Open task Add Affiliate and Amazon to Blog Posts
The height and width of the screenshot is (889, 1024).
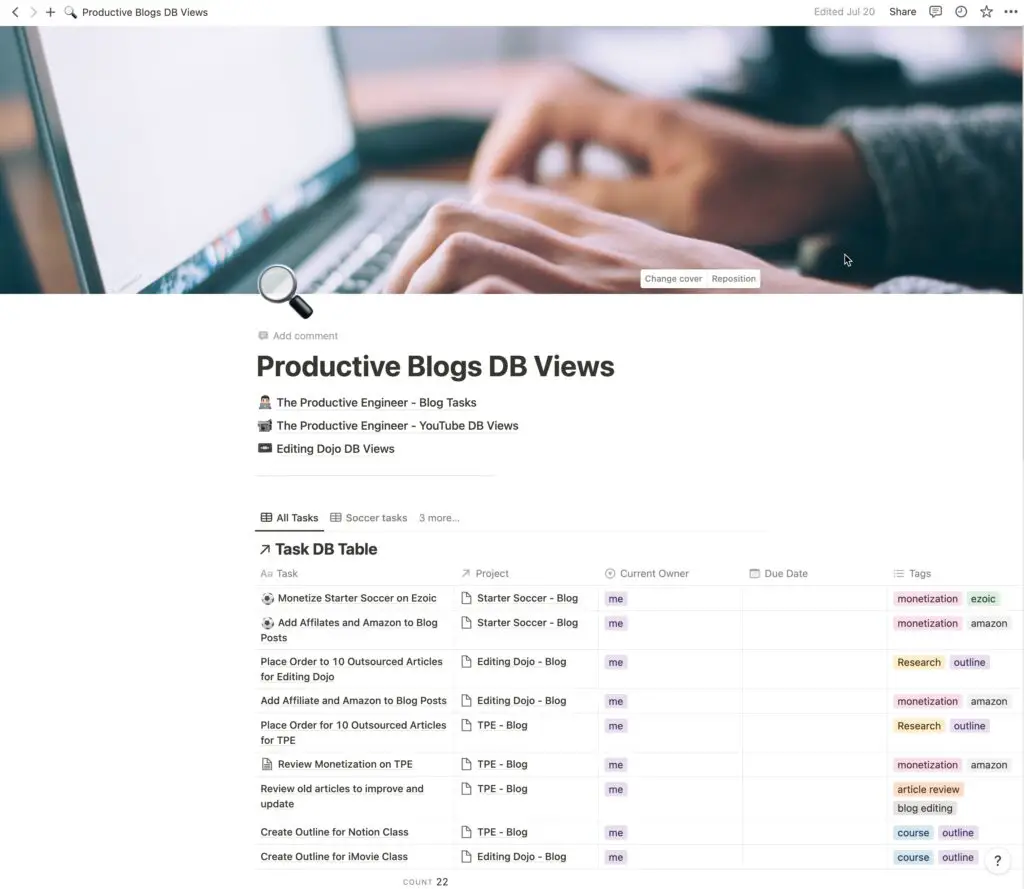pyautogui.click(x=353, y=701)
